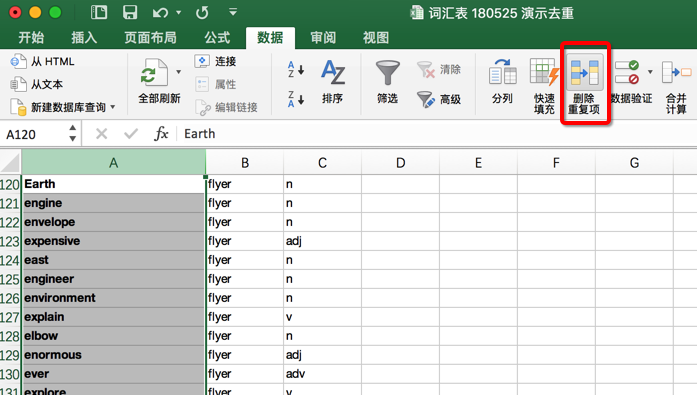
Task: Open 视图 ribbon tab
Action: click(x=376, y=38)
